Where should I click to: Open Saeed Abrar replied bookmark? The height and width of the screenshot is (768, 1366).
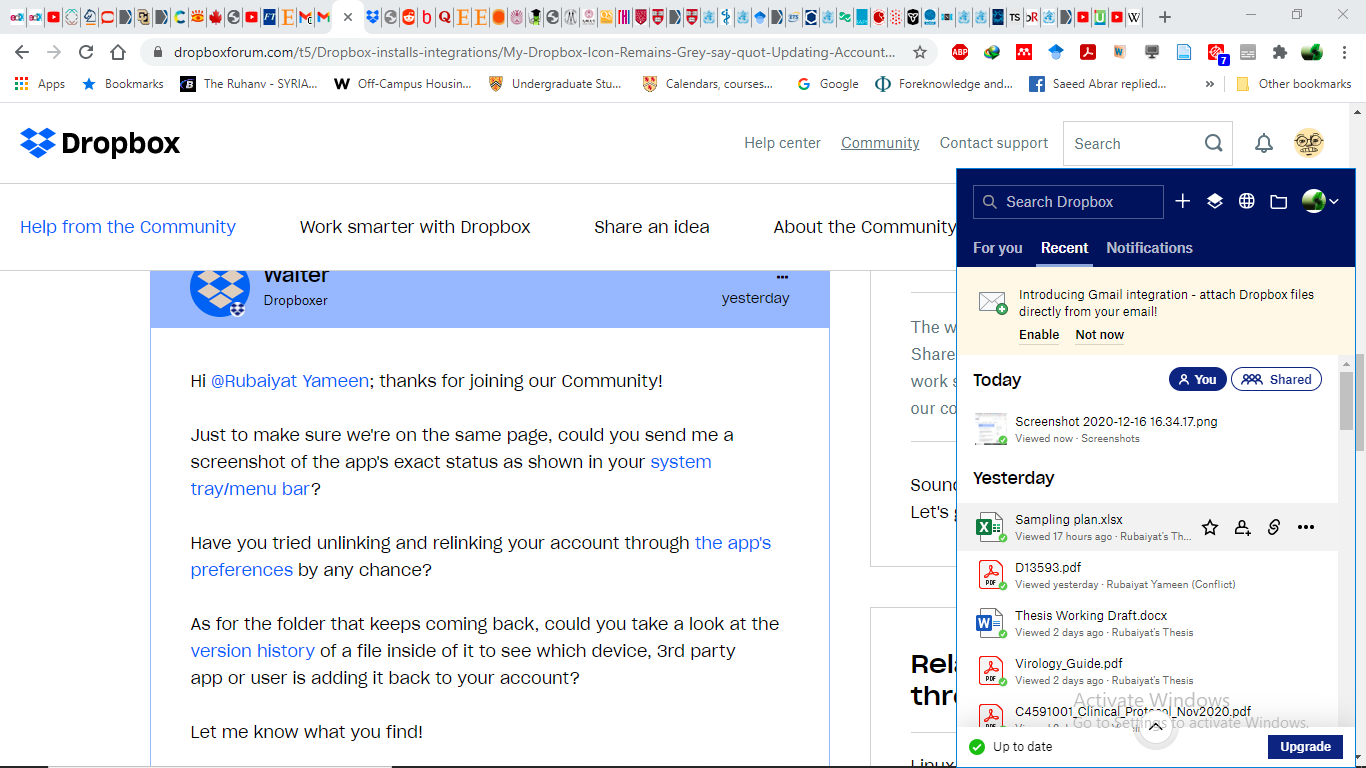[1098, 84]
